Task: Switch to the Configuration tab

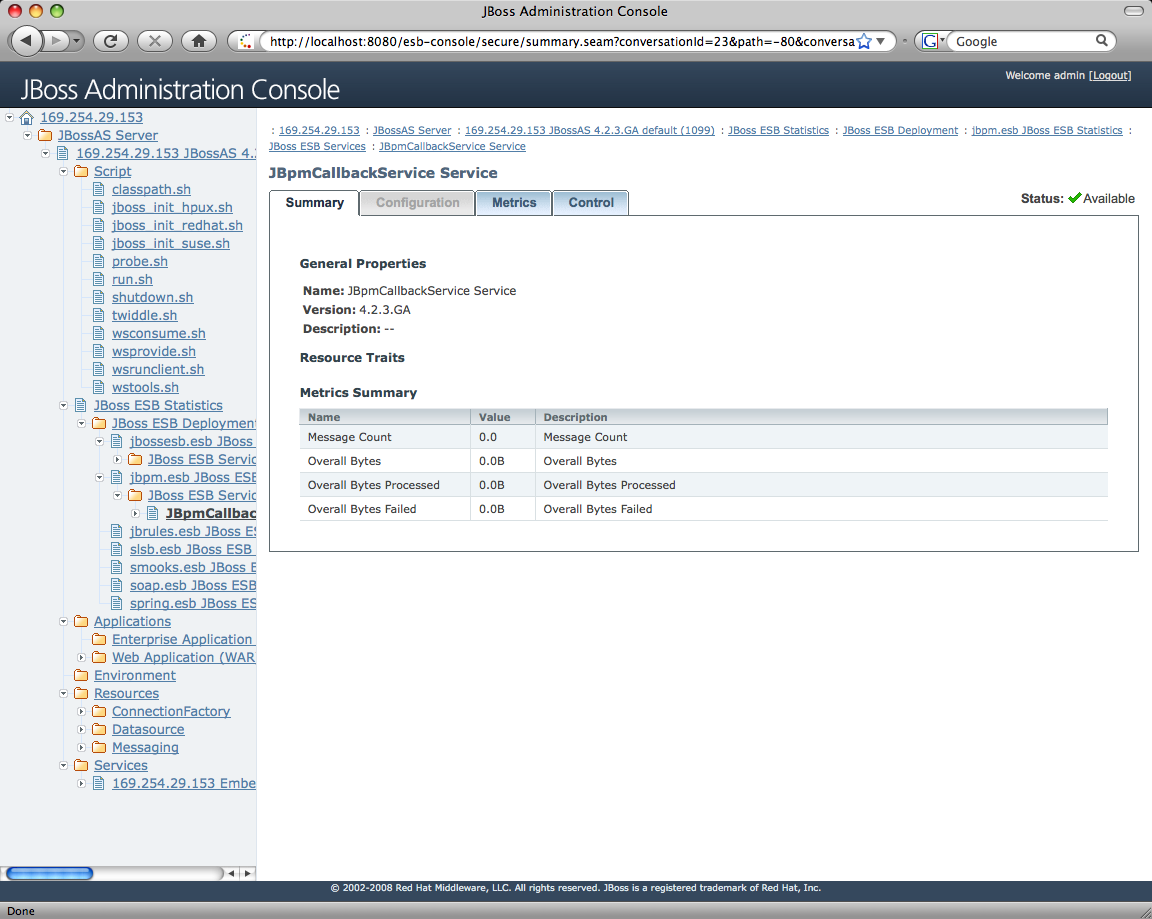Action: point(417,203)
